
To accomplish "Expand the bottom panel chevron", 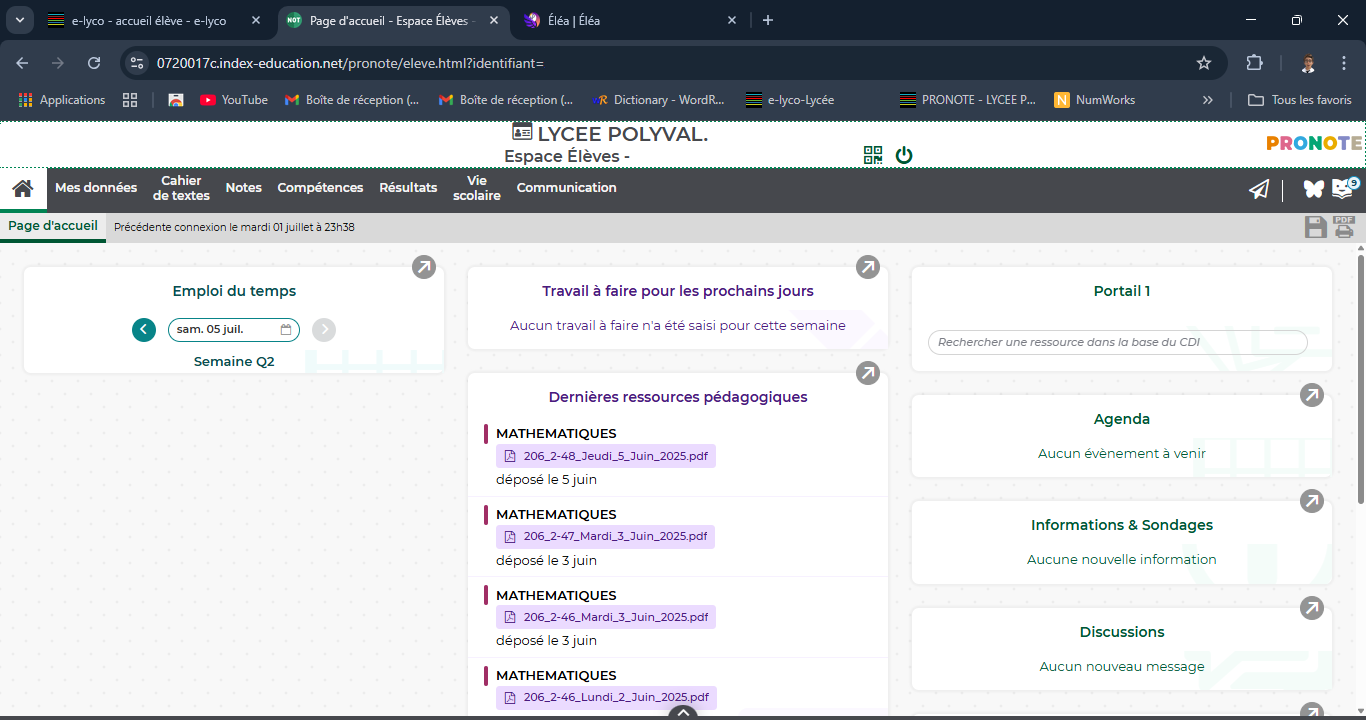I will pos(683,713).
